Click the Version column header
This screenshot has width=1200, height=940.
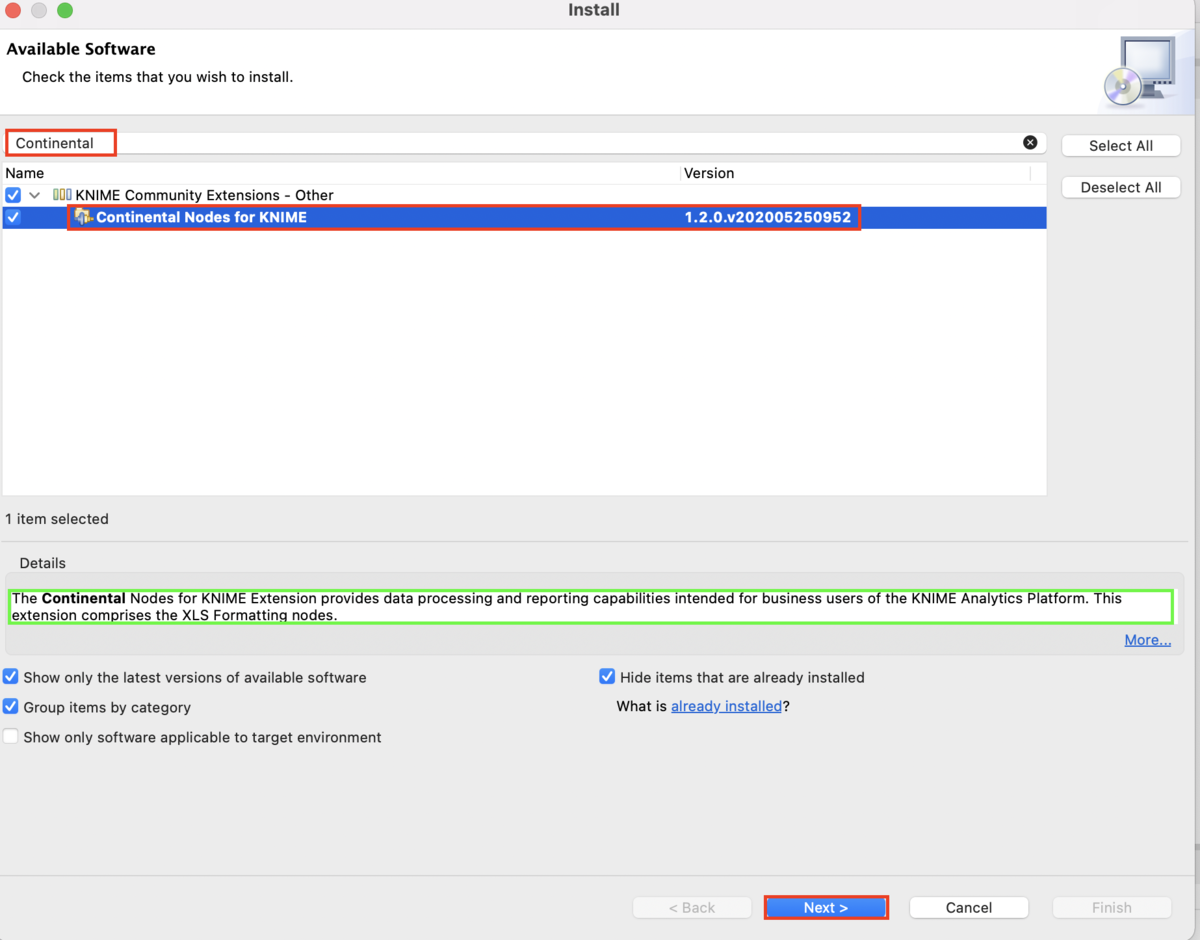point(855,173)
